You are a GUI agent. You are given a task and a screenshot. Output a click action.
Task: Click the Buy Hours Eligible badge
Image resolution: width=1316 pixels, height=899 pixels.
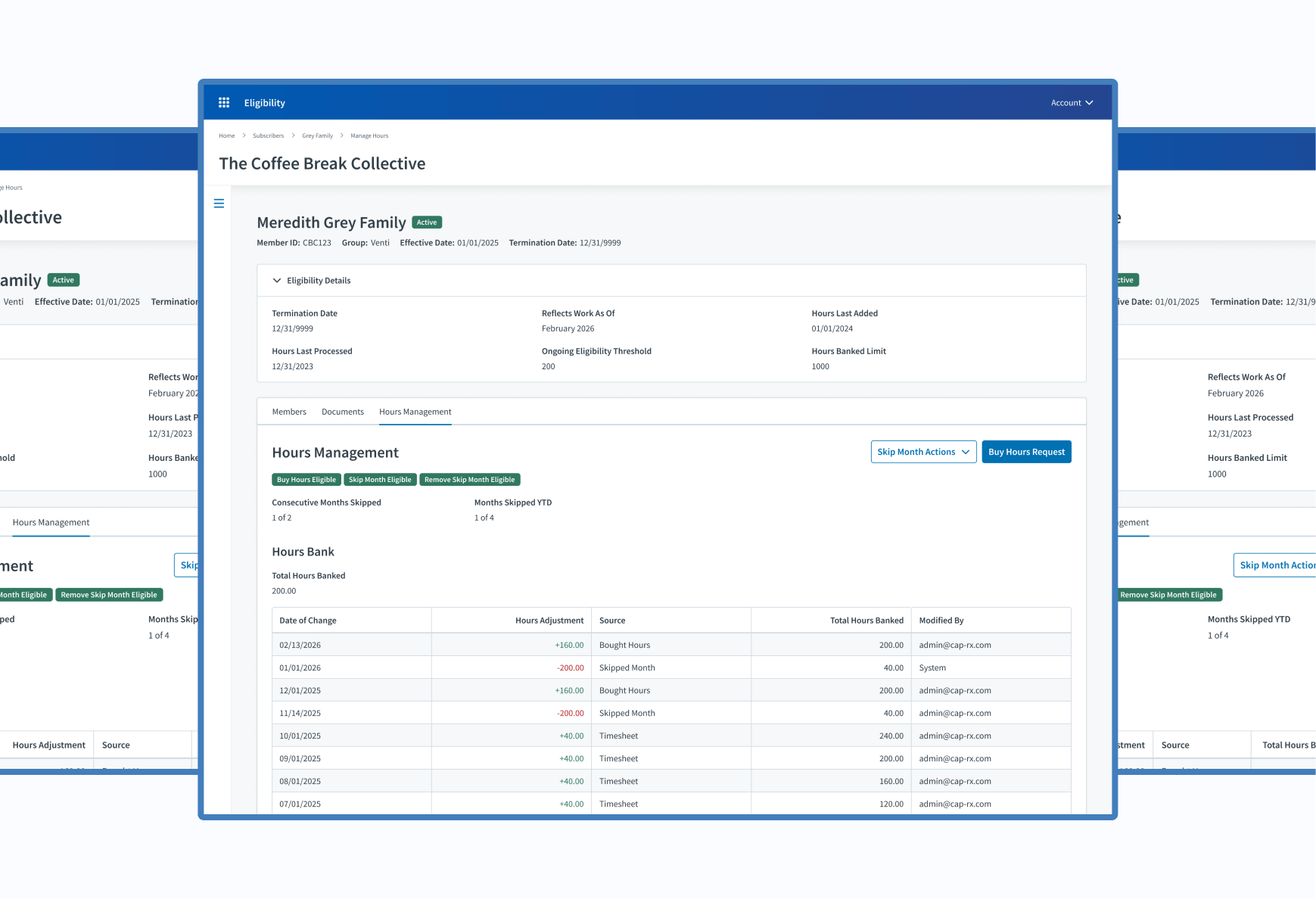[306, 480]
